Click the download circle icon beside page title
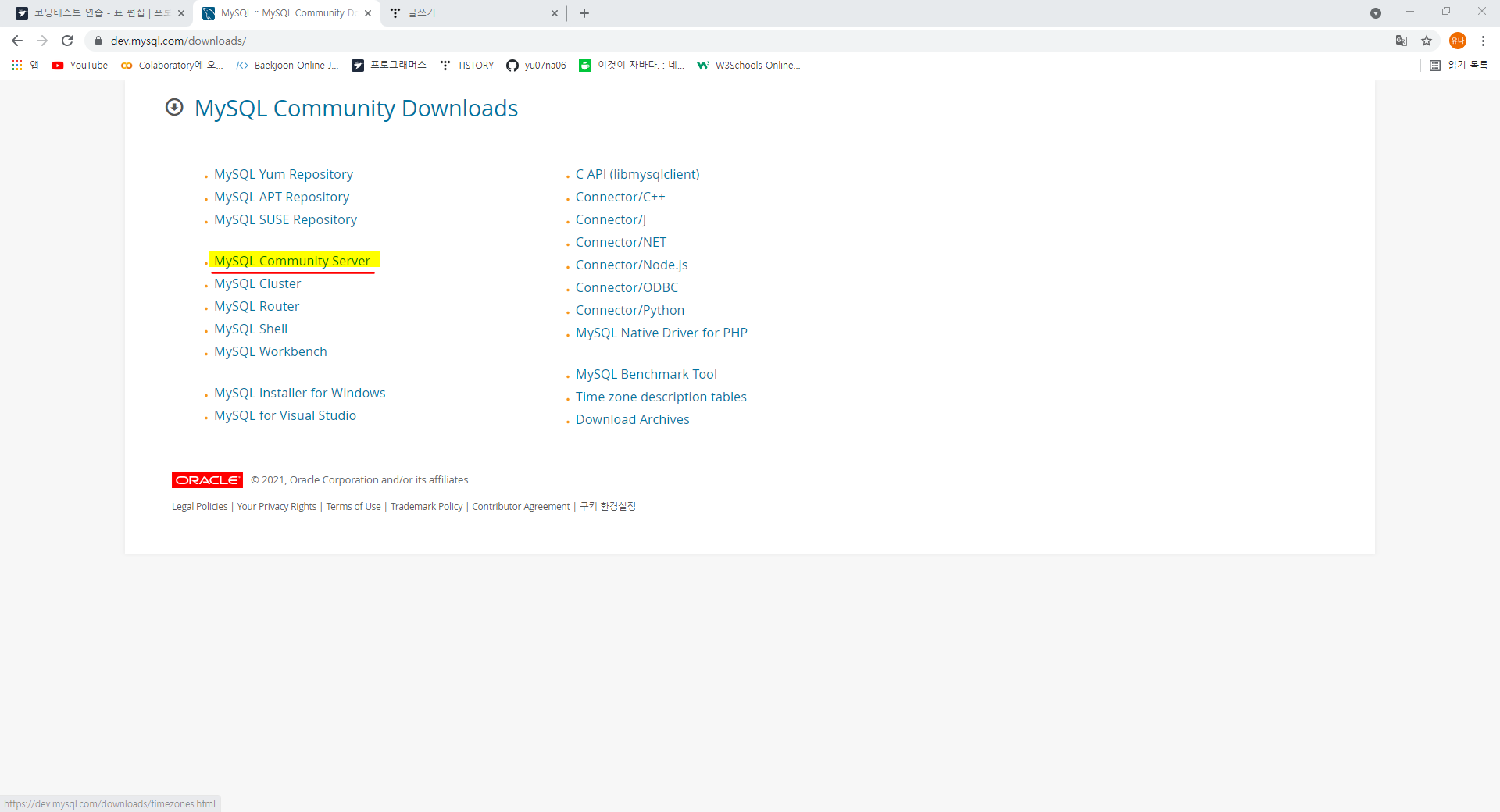The width and height of the screenshot is (1500, 812). (x=174, y=107)
